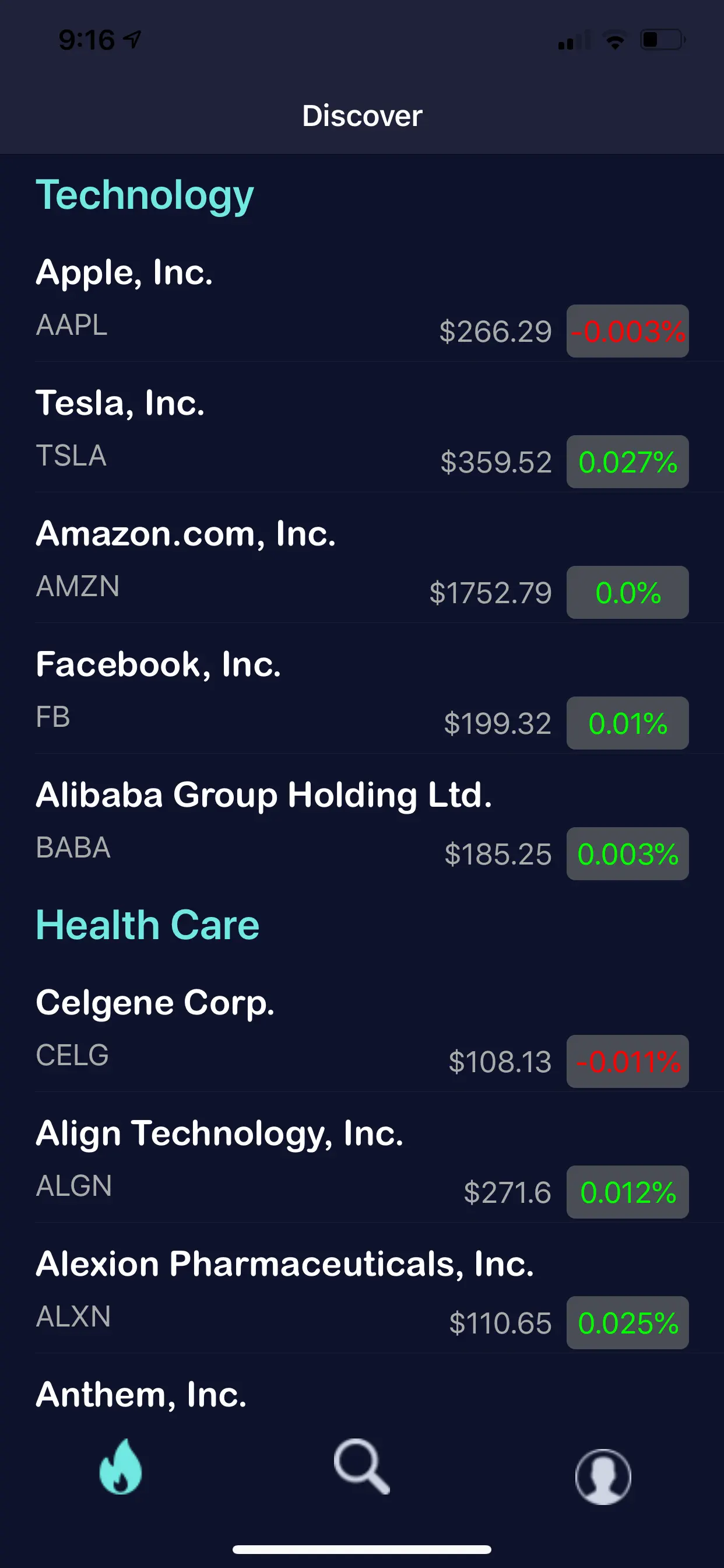The height and width of the screenshot is (1568, 724).
Task: Tap the Amazon 0.0% change badge
Action: (627, 592)
